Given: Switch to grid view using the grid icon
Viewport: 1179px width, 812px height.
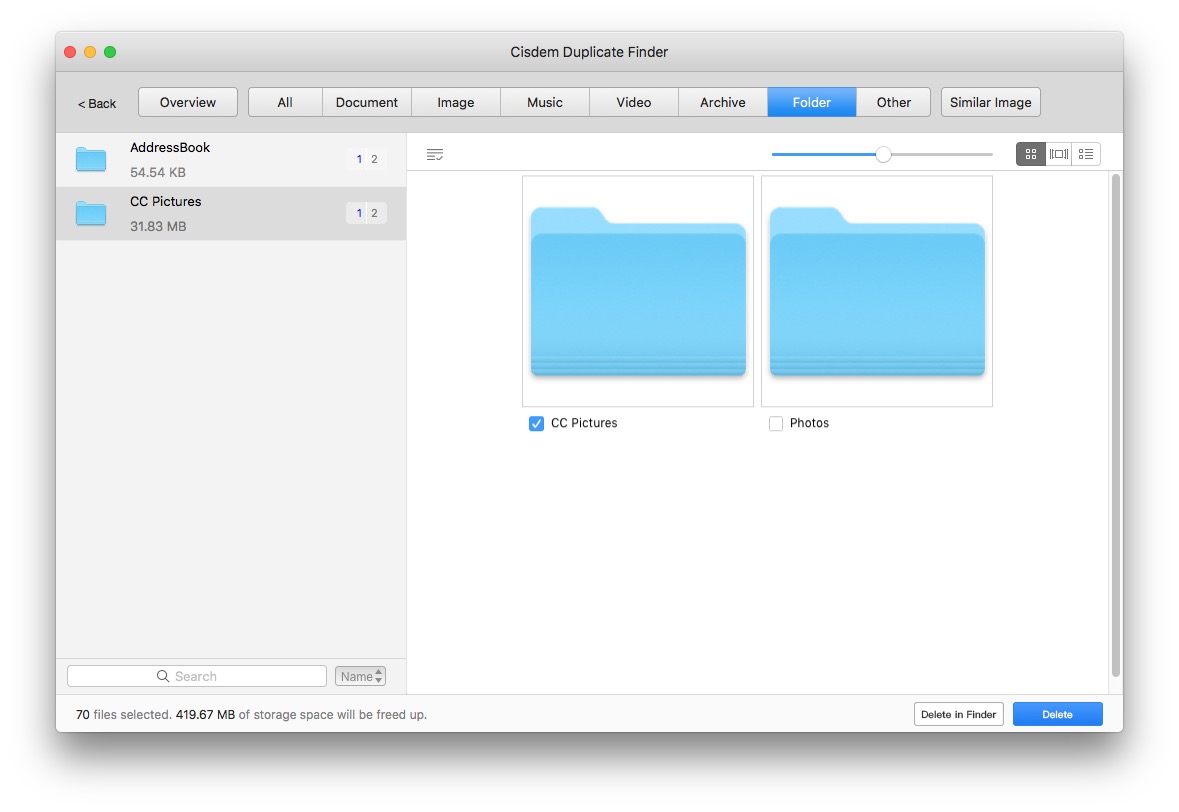Looking at the screenshot, I should [x=1030, y=153].
